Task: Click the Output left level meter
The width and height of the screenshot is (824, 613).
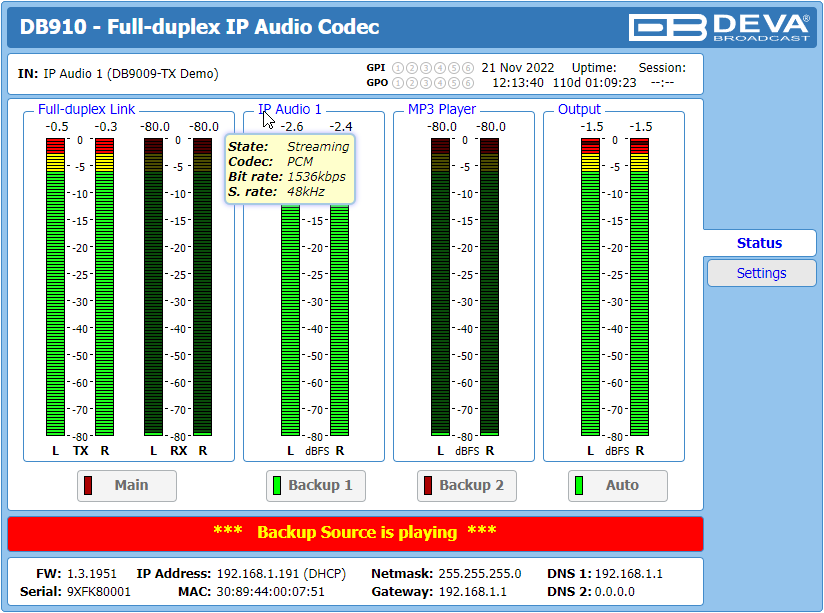Action: click(x=590, y=287)
